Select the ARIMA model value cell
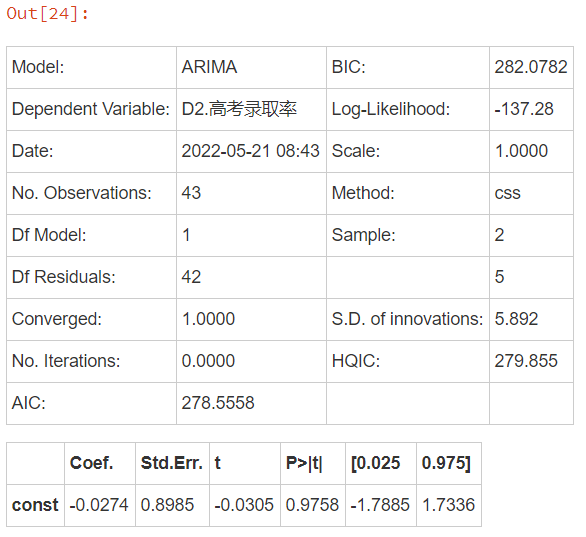This screenshot has width=586, height=537. pyautogui.click(x=251, y=67)
